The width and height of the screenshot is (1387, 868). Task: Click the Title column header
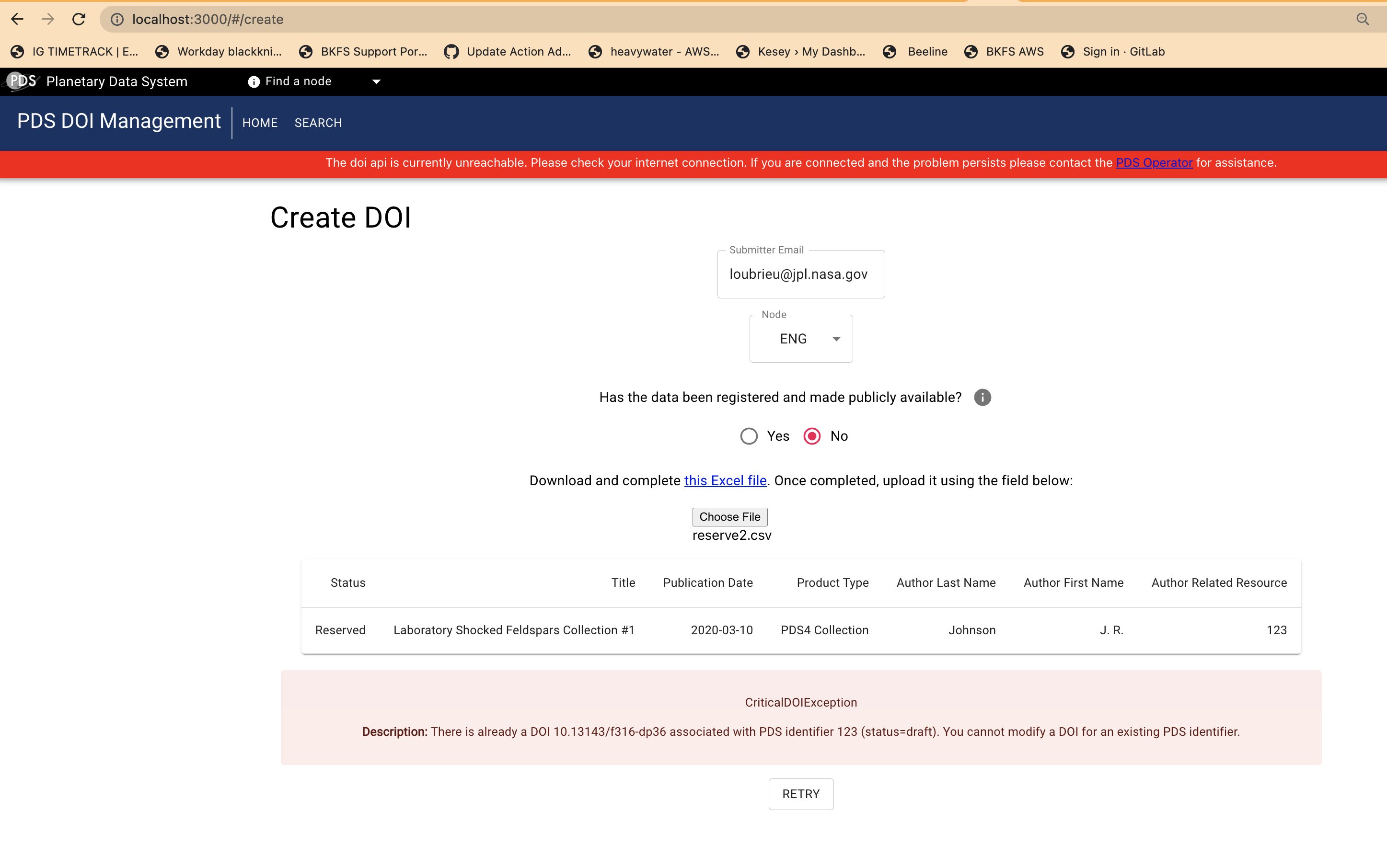point(623,582)
